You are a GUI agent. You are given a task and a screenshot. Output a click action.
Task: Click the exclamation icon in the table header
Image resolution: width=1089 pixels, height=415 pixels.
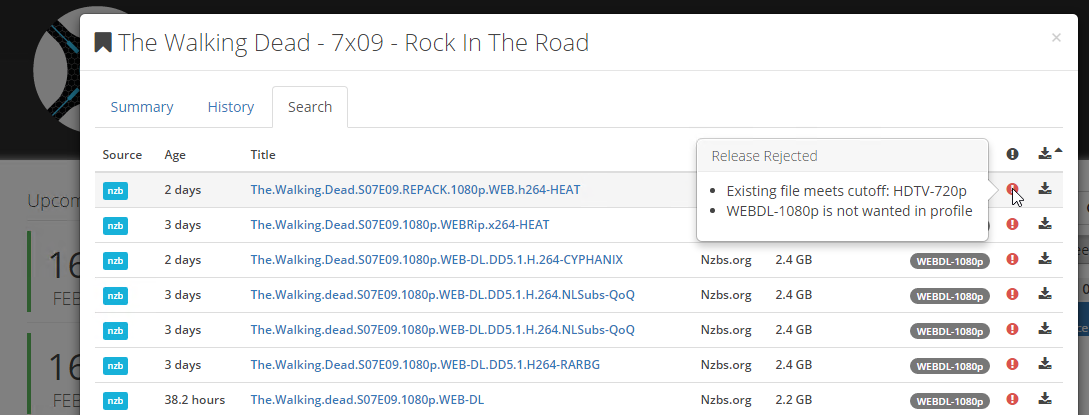[x=1012, y=154]
